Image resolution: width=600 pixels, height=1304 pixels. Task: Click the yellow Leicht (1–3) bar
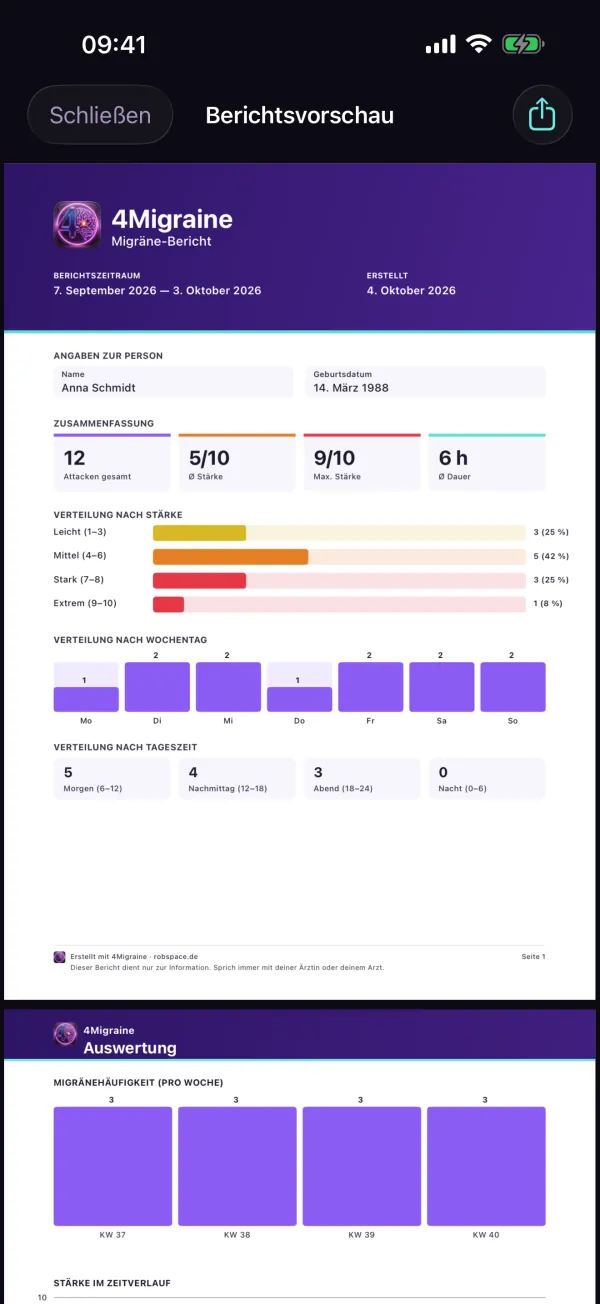(199, 533)
